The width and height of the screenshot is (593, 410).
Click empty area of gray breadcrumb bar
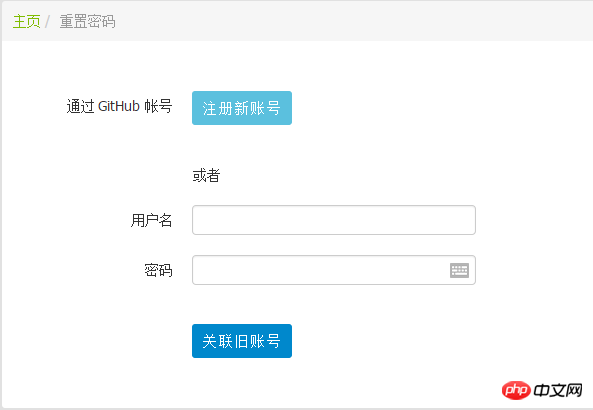(340, 21)
